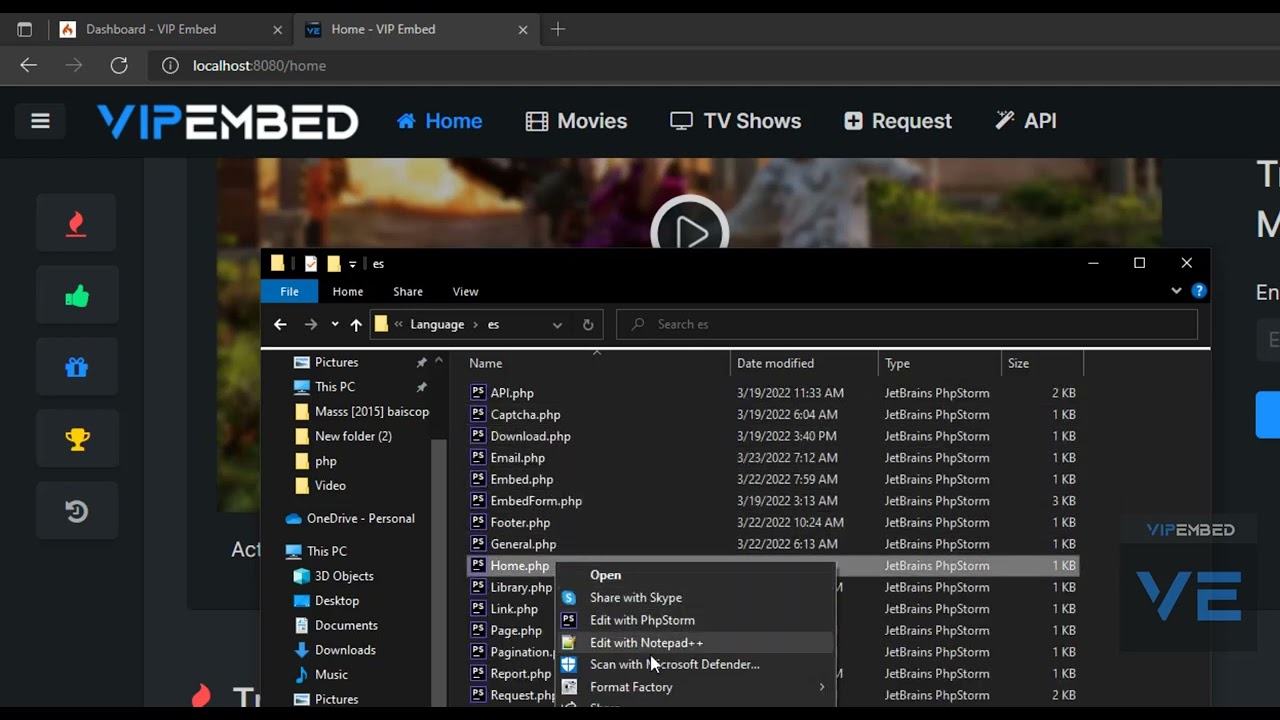
Task: Open a new browser tab
Action: click(558, 29)
